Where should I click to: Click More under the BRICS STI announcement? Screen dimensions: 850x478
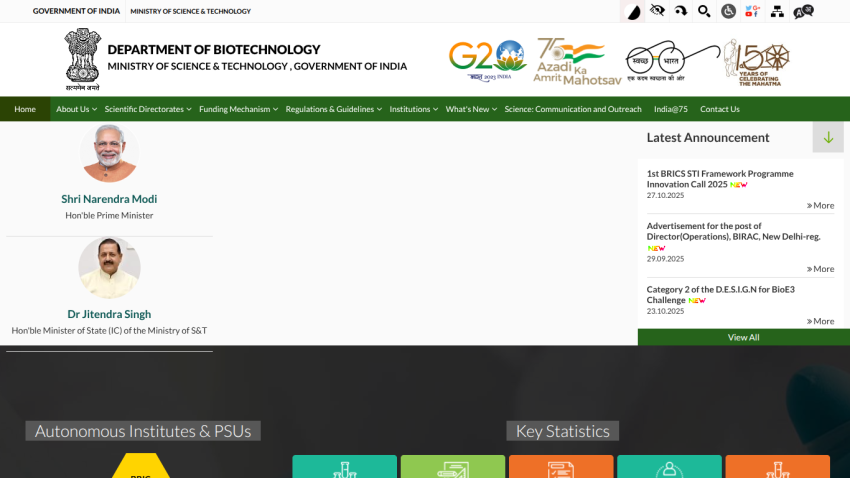click(x=820, y=205)
